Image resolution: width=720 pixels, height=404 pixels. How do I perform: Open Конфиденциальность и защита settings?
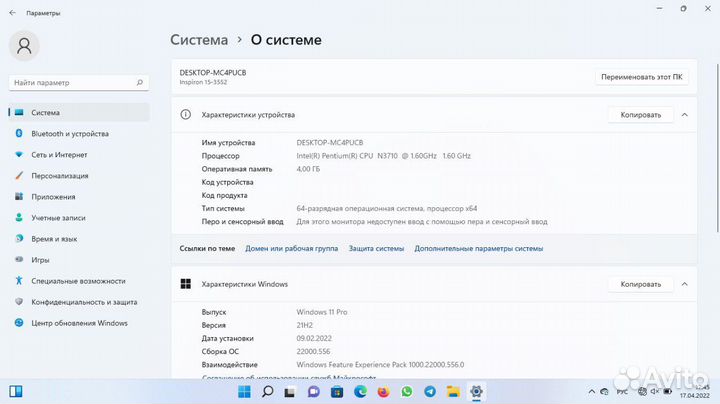(x=79, y=302)
